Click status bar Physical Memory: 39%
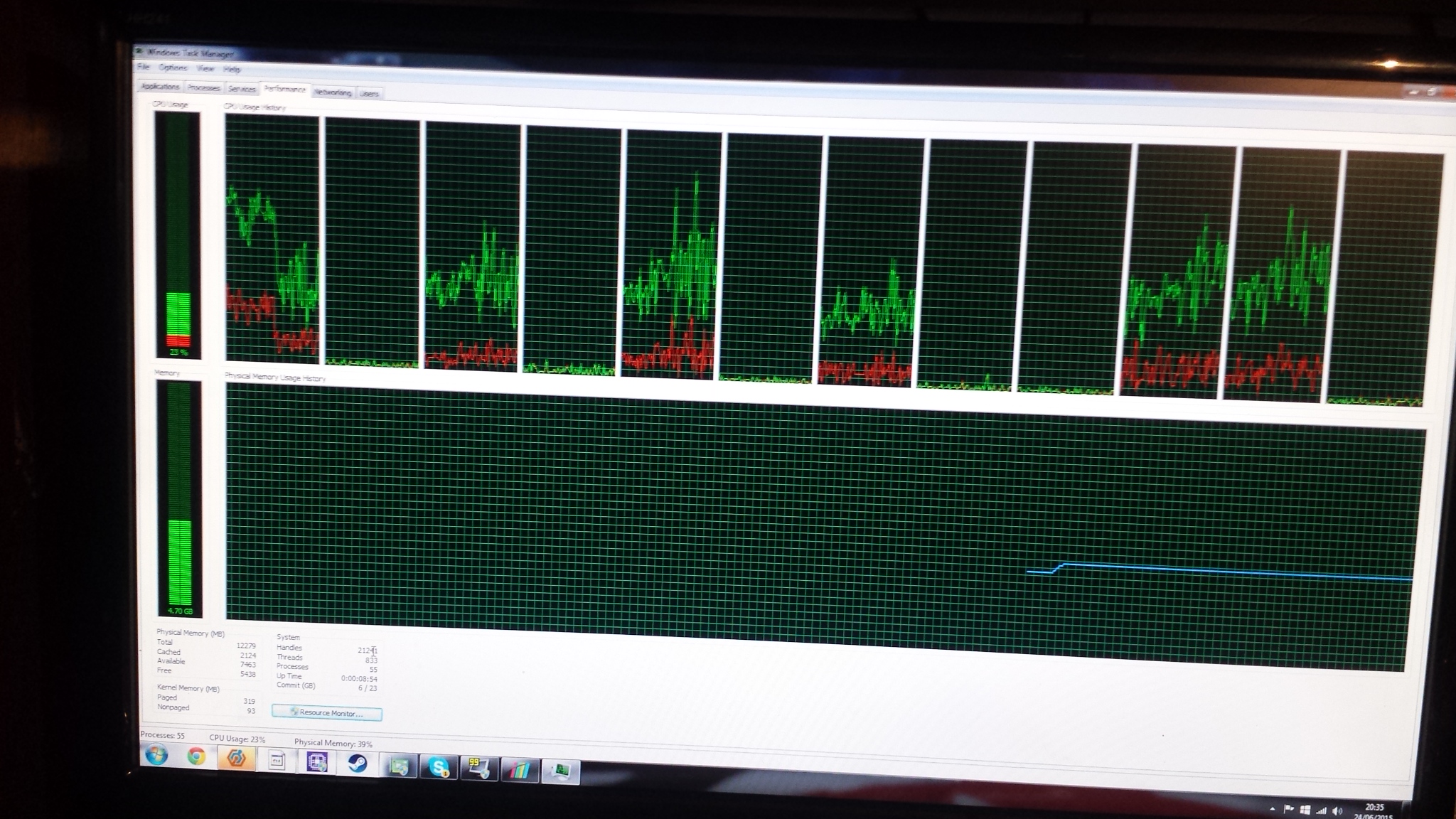Image resolution: width=1456 pixels, height=819 pixels. [x=333, y=743]
